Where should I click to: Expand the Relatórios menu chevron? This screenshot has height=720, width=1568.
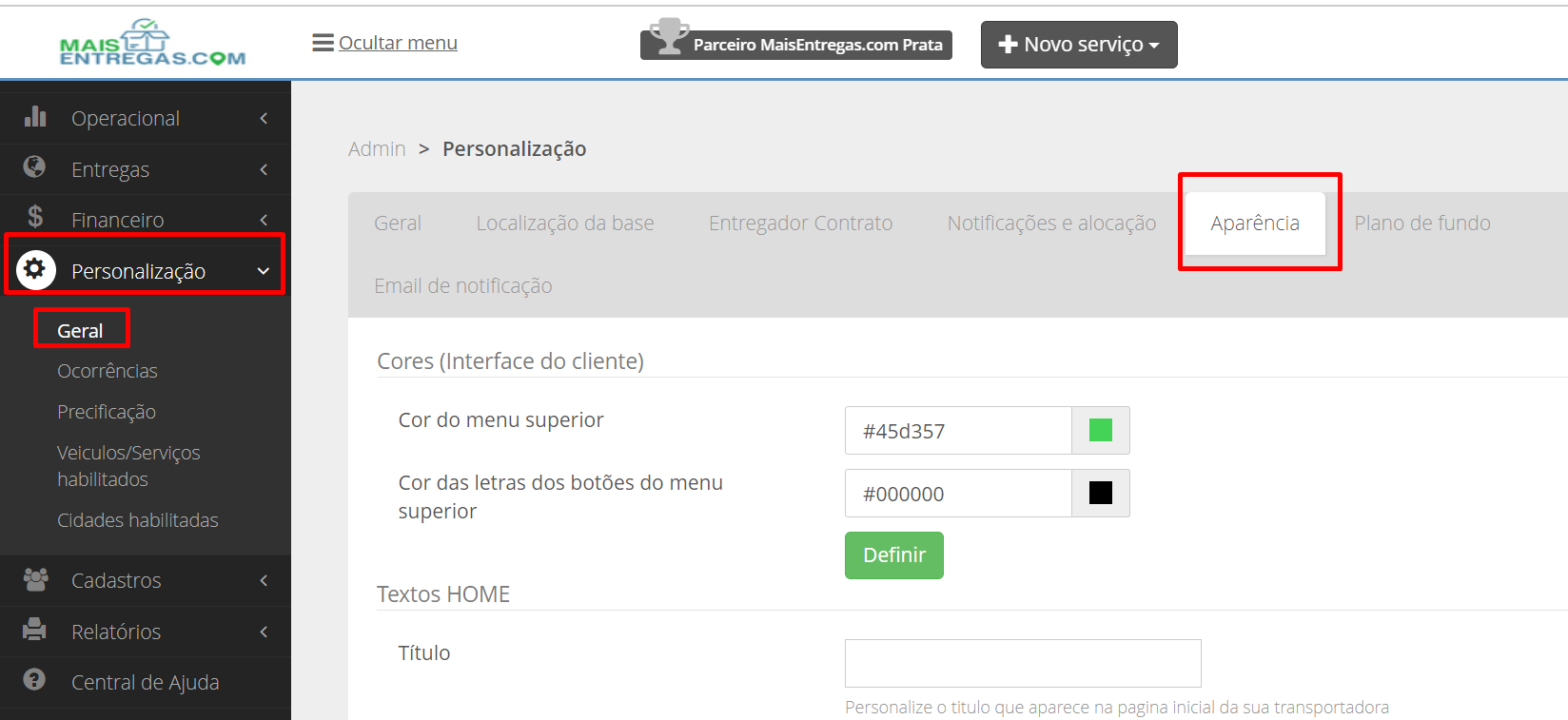coord(264,632)
